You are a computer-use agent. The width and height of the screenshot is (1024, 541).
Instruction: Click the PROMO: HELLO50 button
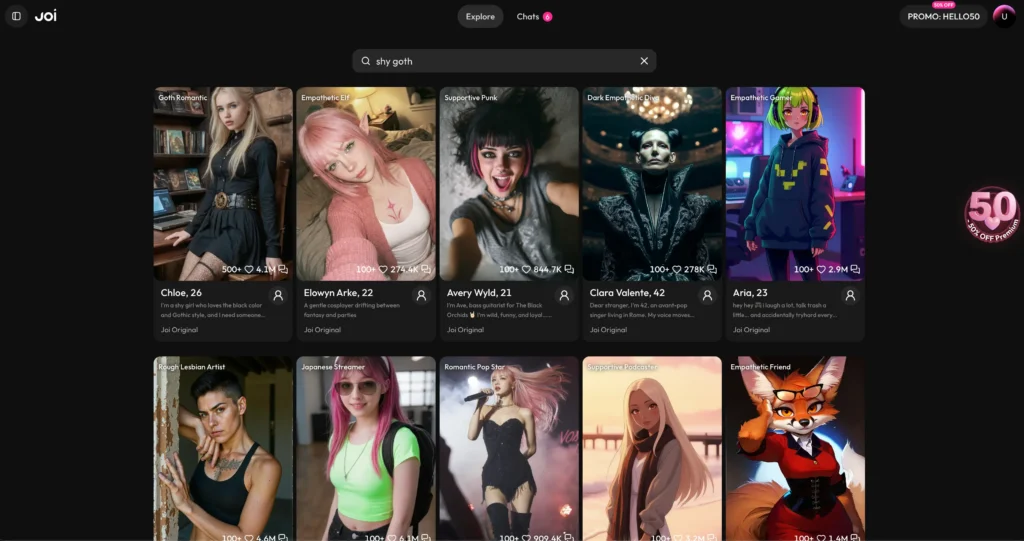click(943, 16)
